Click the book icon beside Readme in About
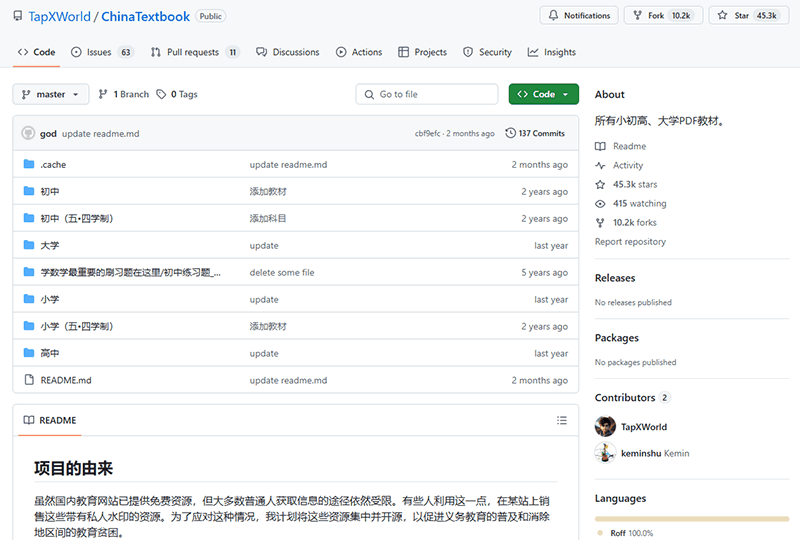The height and width of the screenshot is (540, 800). point(600,146)
